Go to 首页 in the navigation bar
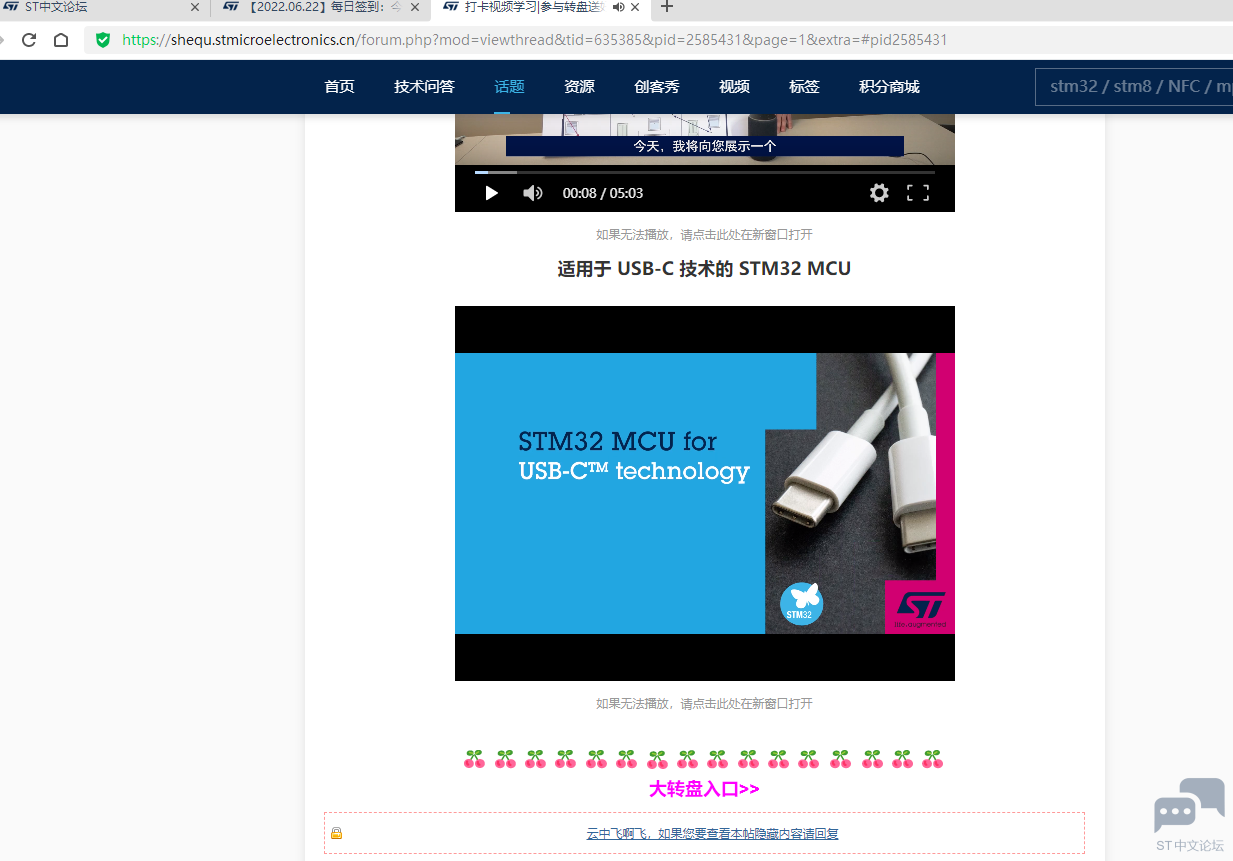 (339, 87)
